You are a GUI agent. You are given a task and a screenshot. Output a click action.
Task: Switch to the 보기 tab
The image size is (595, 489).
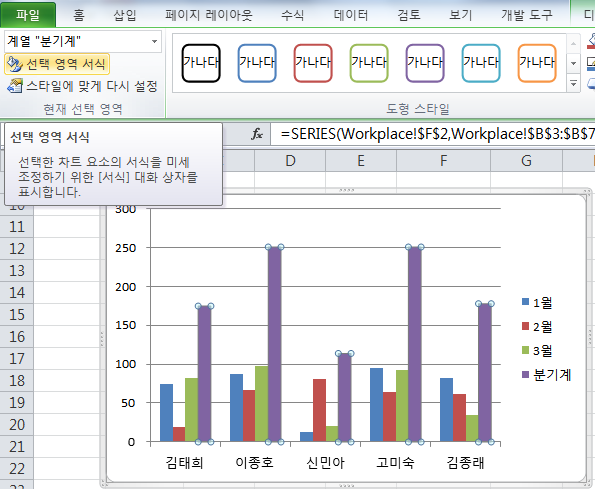(460, 15)
